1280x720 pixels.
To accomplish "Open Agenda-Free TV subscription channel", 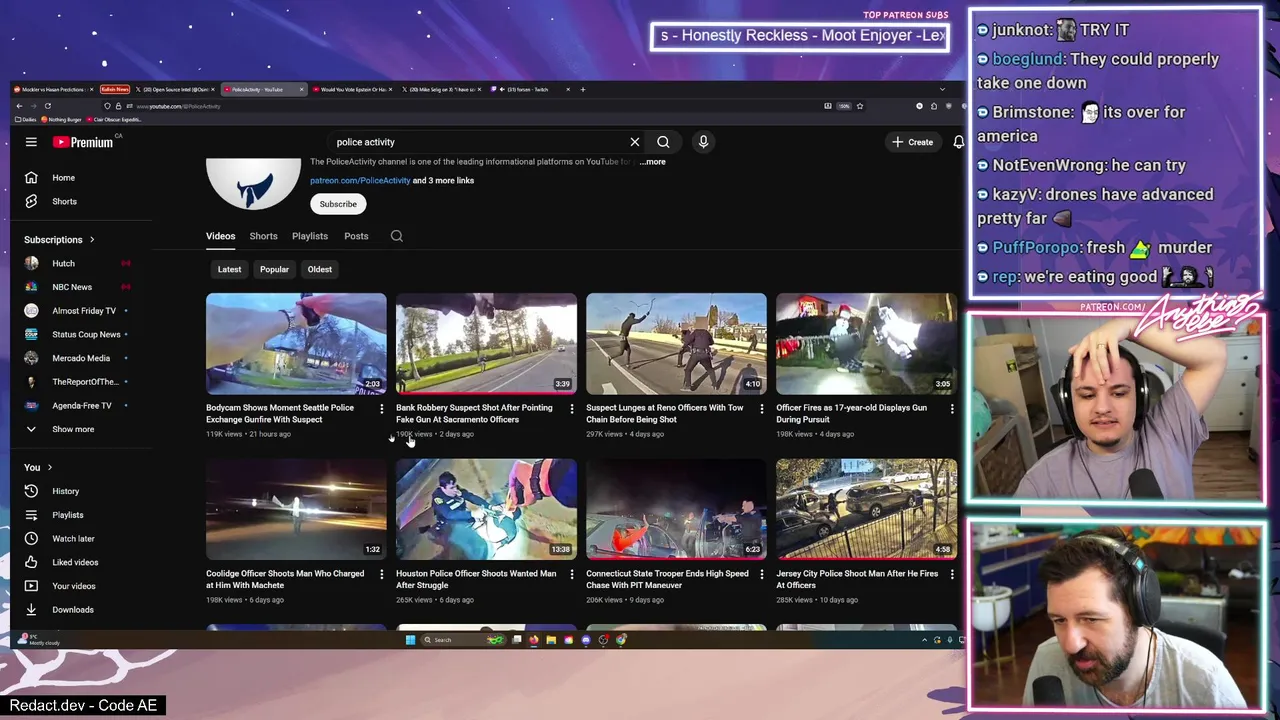I will point(80,405).
